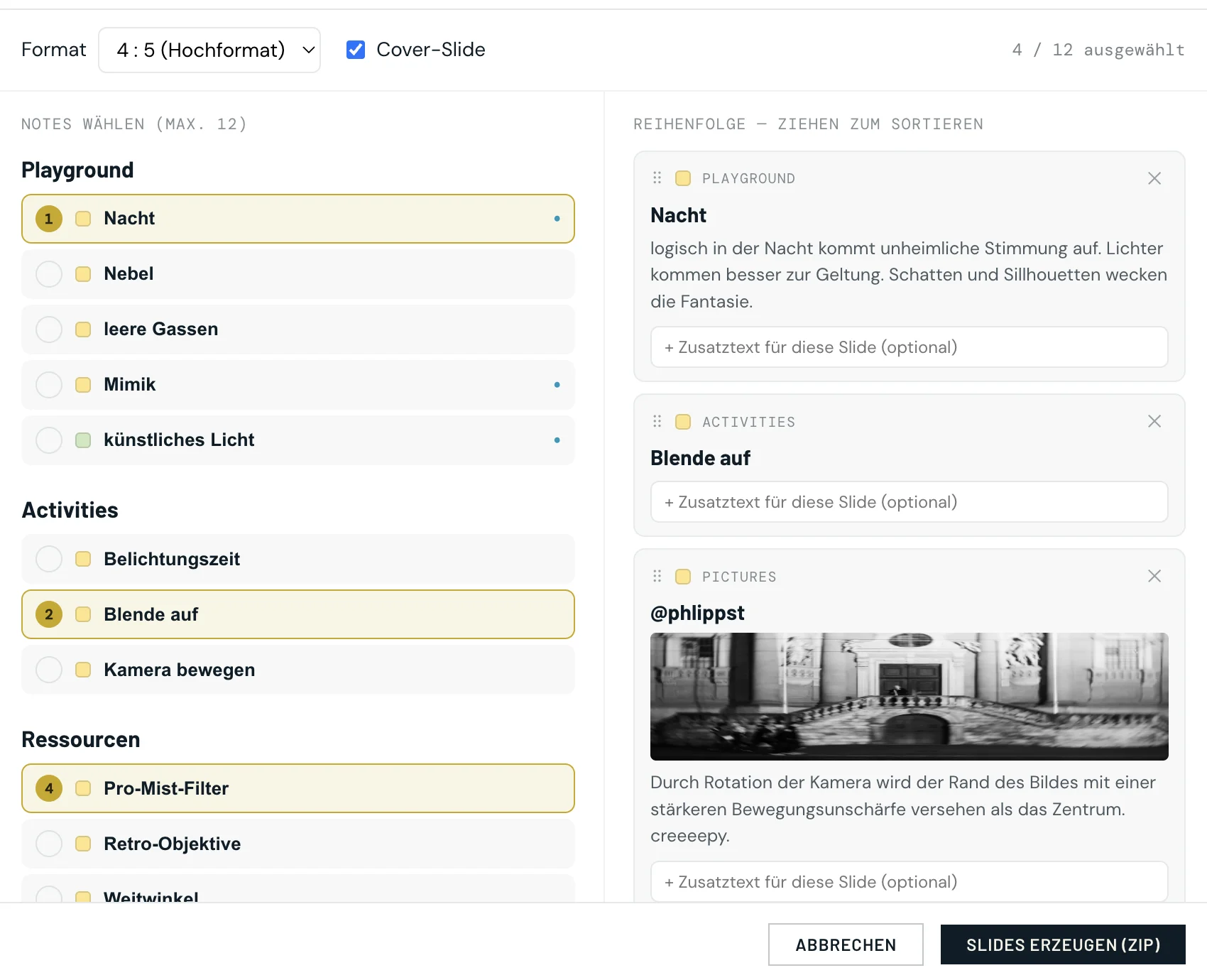Click the yellow color tag next to Belichtungszeit

[x=83, y=559]
